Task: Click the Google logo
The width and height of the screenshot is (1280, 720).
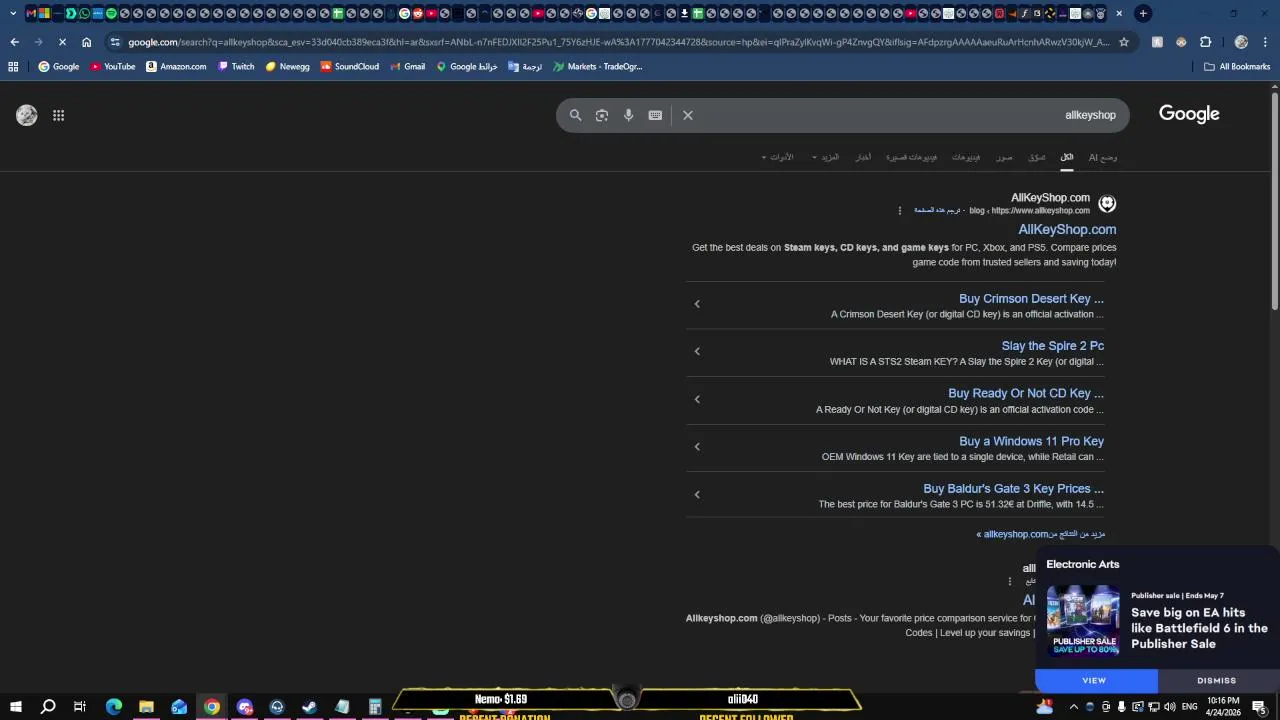Action: coord(1189,114)
